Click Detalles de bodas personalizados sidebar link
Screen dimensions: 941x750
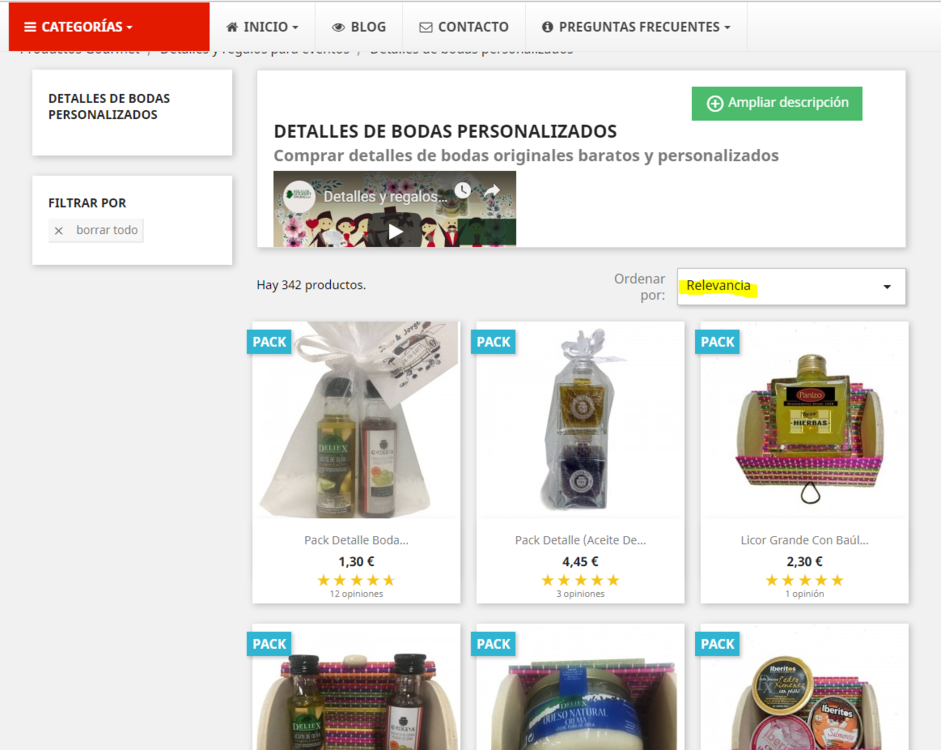click(x=109, y=106)
